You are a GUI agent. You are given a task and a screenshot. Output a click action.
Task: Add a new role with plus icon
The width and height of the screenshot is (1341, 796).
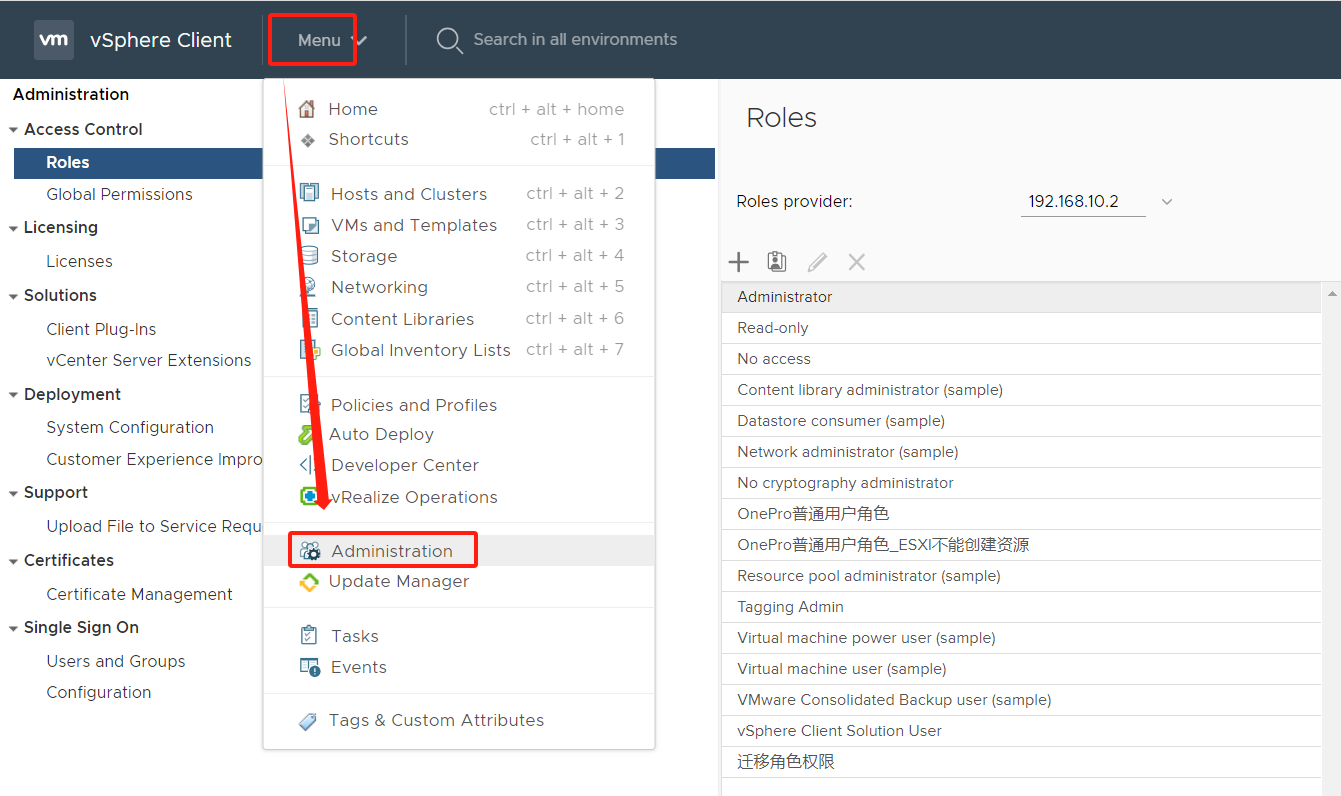coord(738,262)
